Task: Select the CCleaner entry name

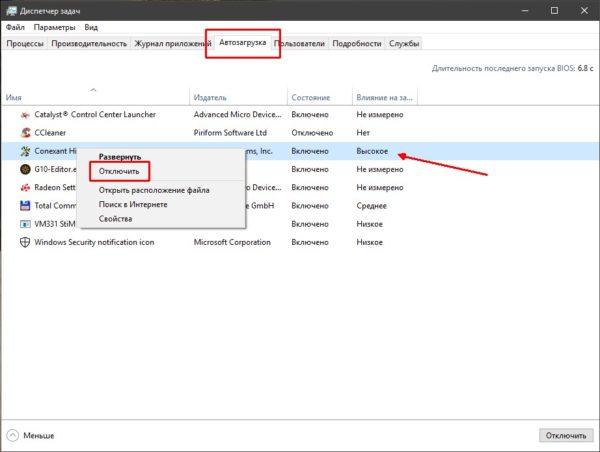Action: pyautogui.click(x=50, y=133)
